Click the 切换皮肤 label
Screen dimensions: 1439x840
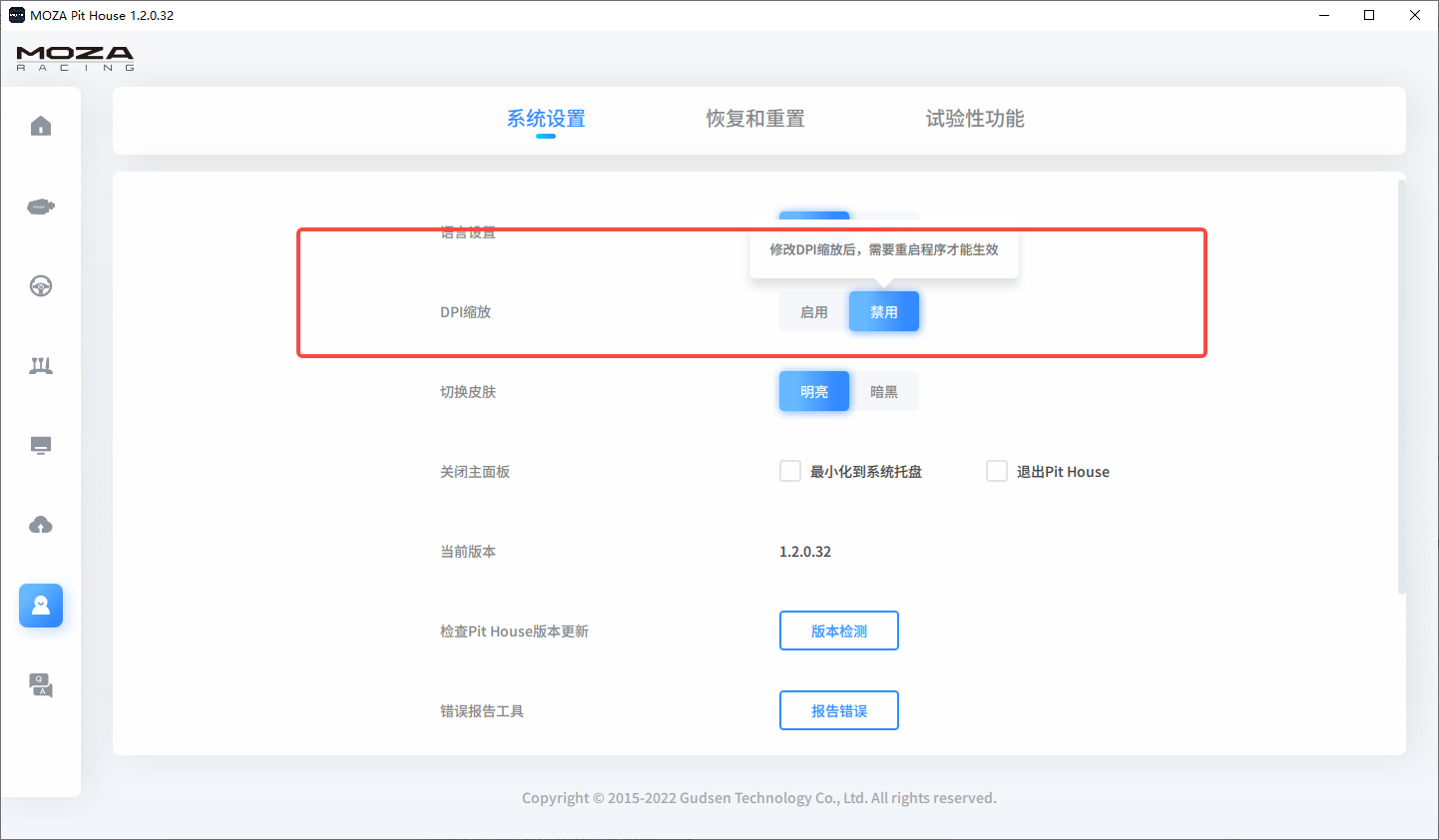(x=468, y=392)
